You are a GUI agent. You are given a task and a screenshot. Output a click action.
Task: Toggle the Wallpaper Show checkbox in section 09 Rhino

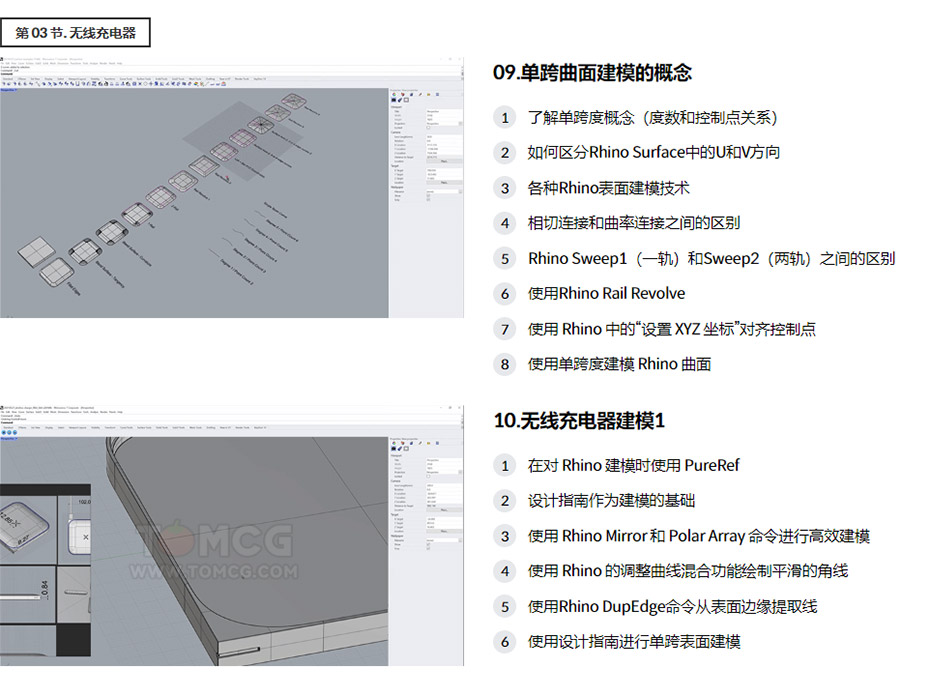click(x=428, y=196)
